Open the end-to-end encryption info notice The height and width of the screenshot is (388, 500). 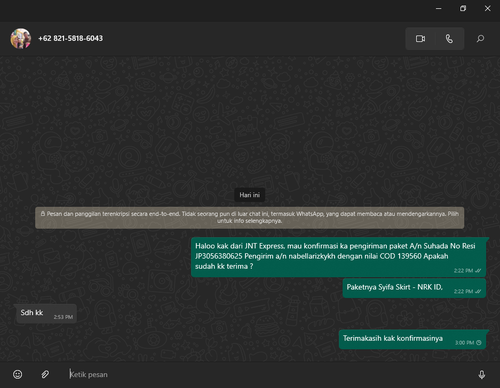click(x=250, y=217)
